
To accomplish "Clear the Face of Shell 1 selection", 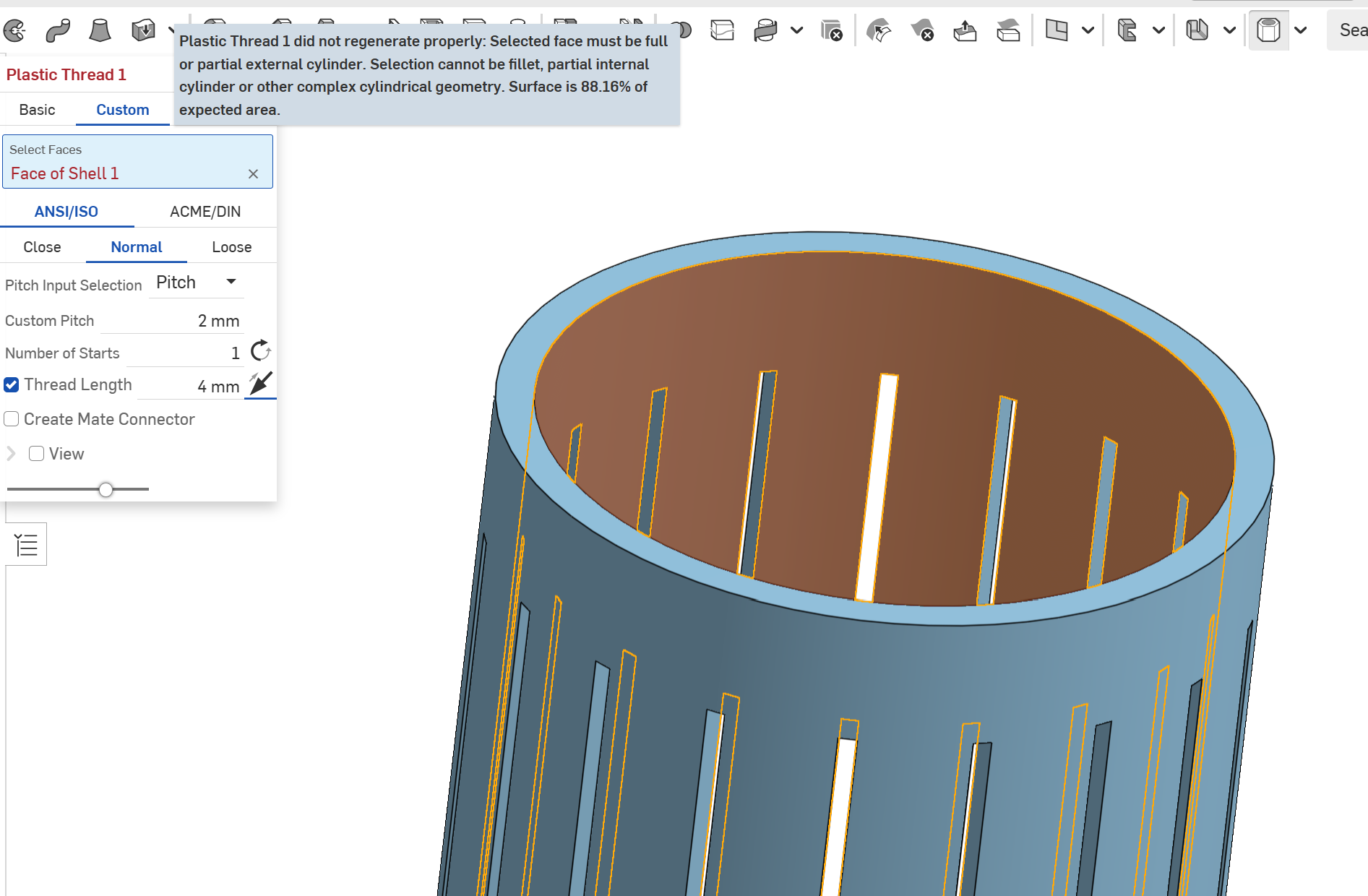I will click(x=253, y=174).
